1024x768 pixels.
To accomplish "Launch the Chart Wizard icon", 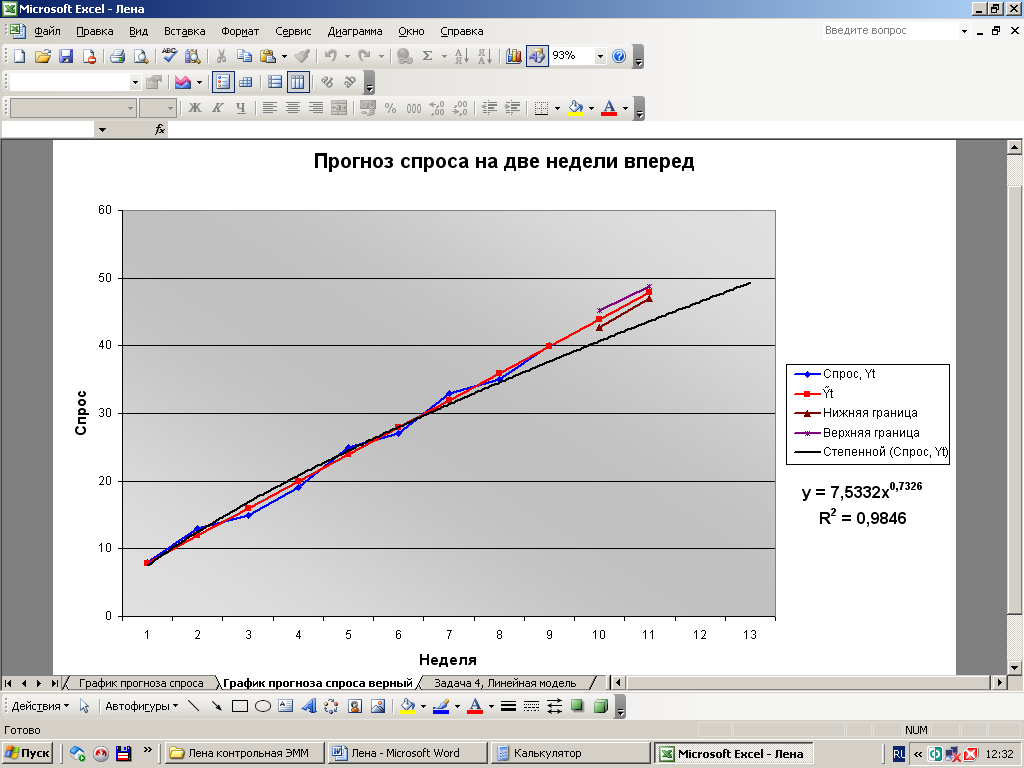I will pyautogui.click(x=514, y=56).
